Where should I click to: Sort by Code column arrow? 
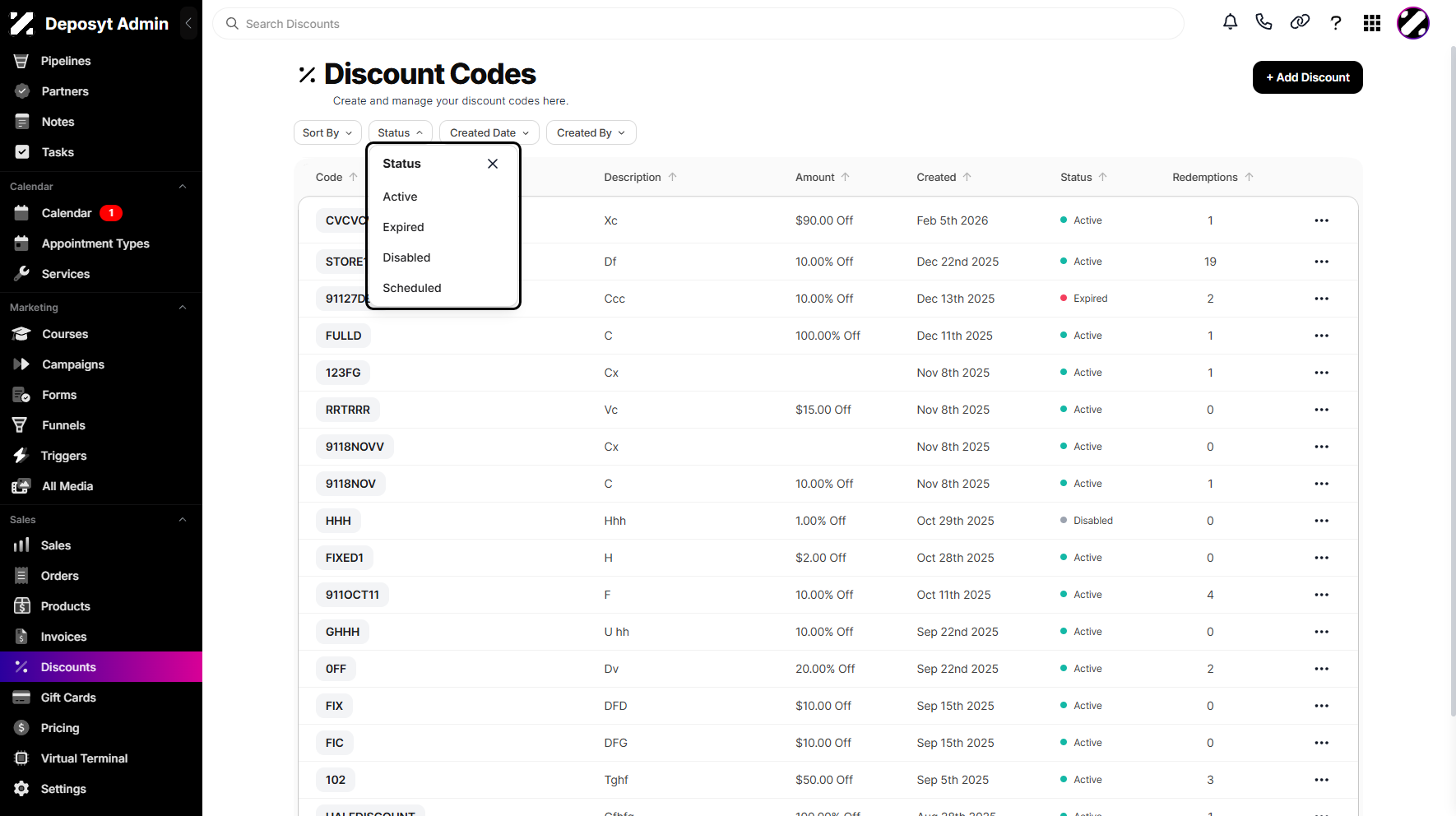coord(354,177)
